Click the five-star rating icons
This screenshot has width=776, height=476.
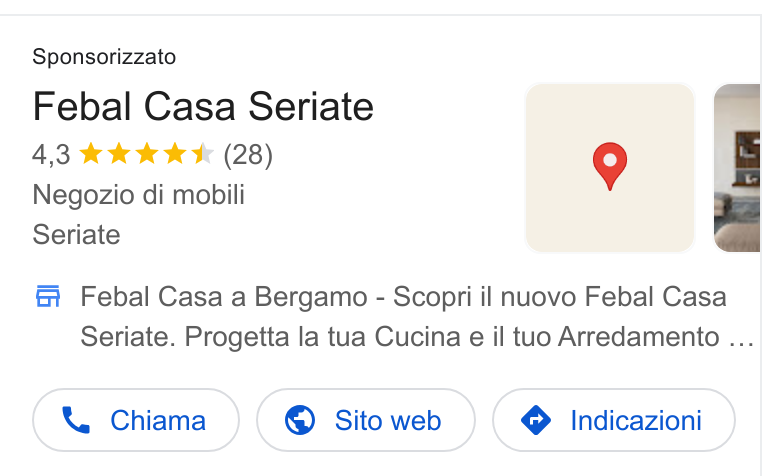click(x=146, y=154)
